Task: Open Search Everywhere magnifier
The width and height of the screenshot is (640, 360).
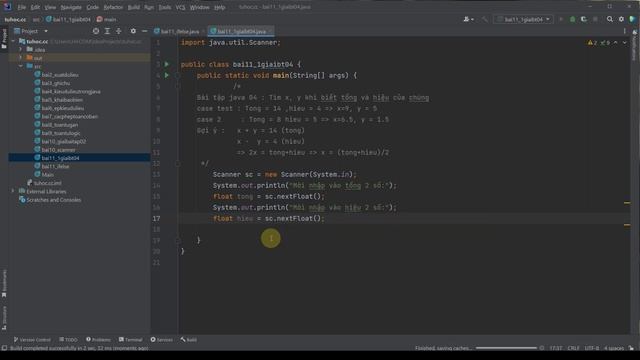Action: (610, 19)
